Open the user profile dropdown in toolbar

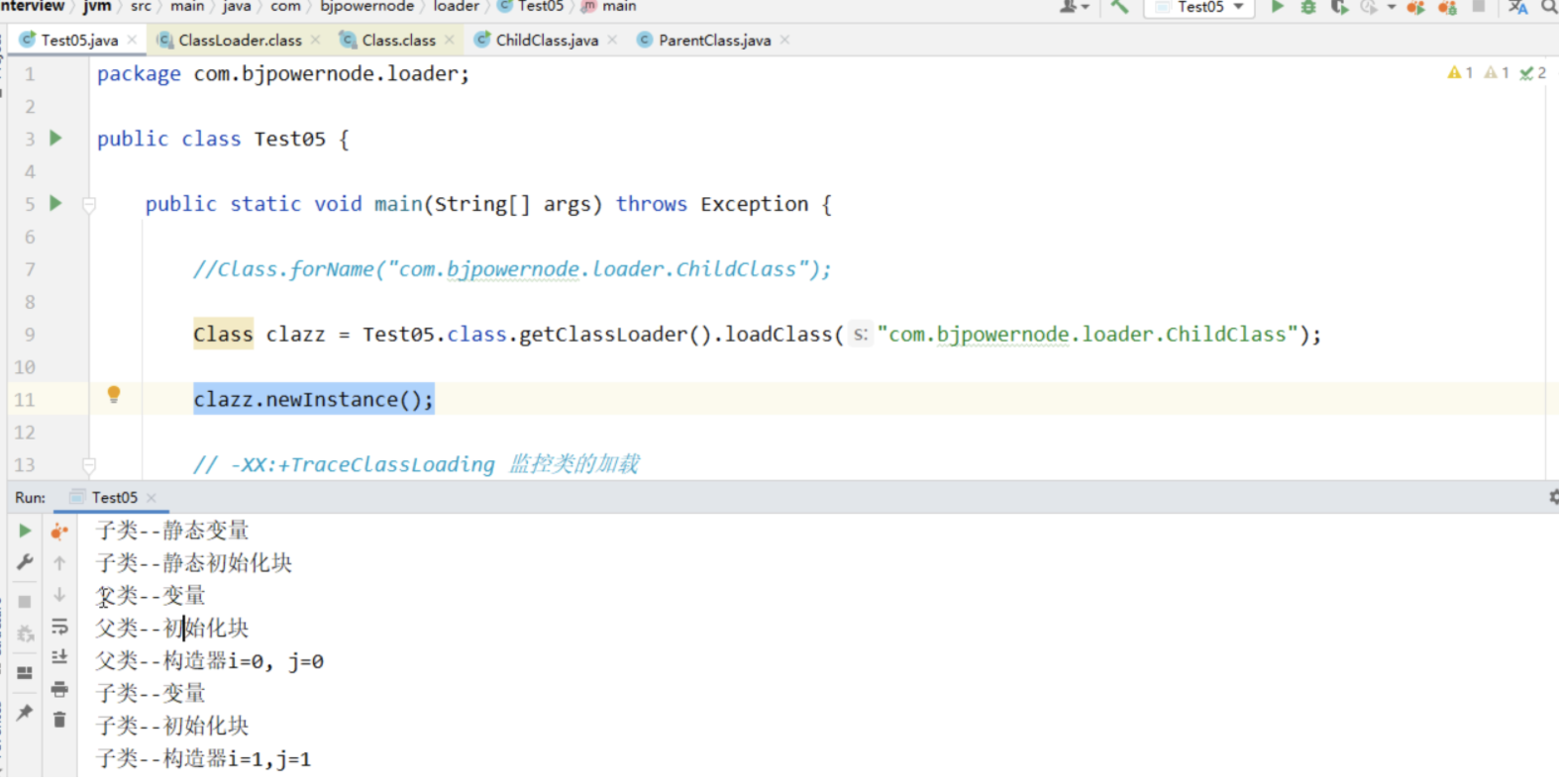pos(1074,7)
